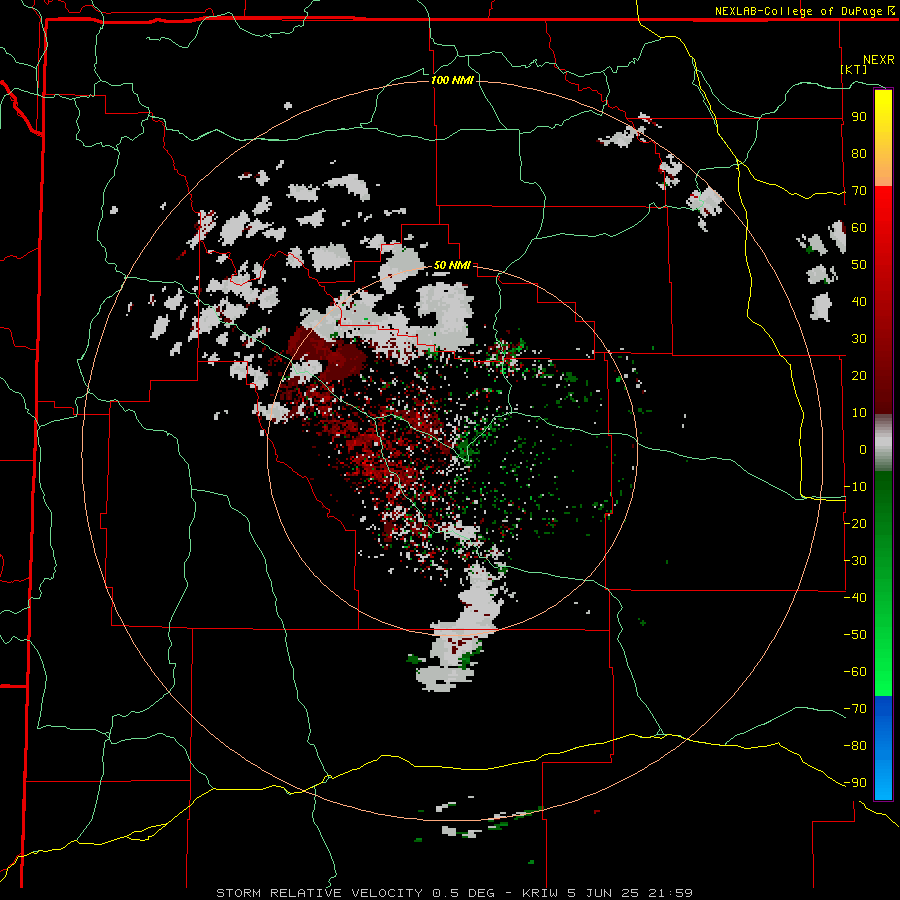The height and width of the screenshot is (900, 900).
Task: Click the gray zero-velocity segment of color bar
Action: pyautogui.click(x=883, y=443)
